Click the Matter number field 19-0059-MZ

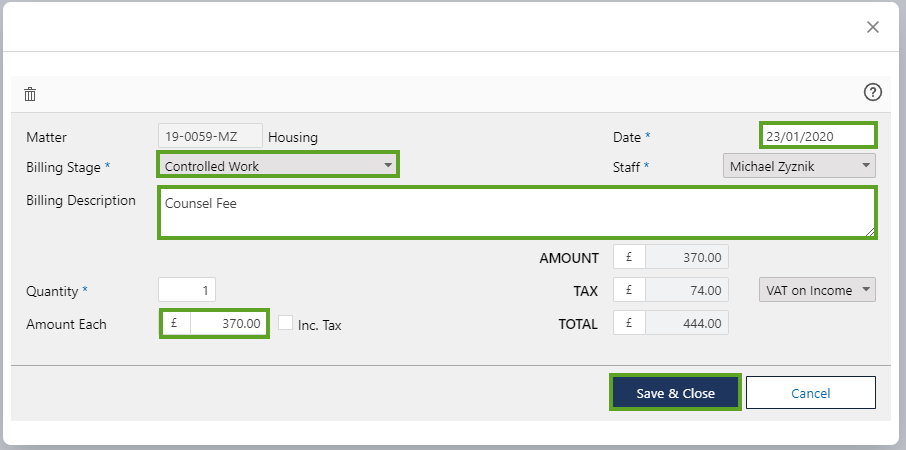(x=210, y=135)
